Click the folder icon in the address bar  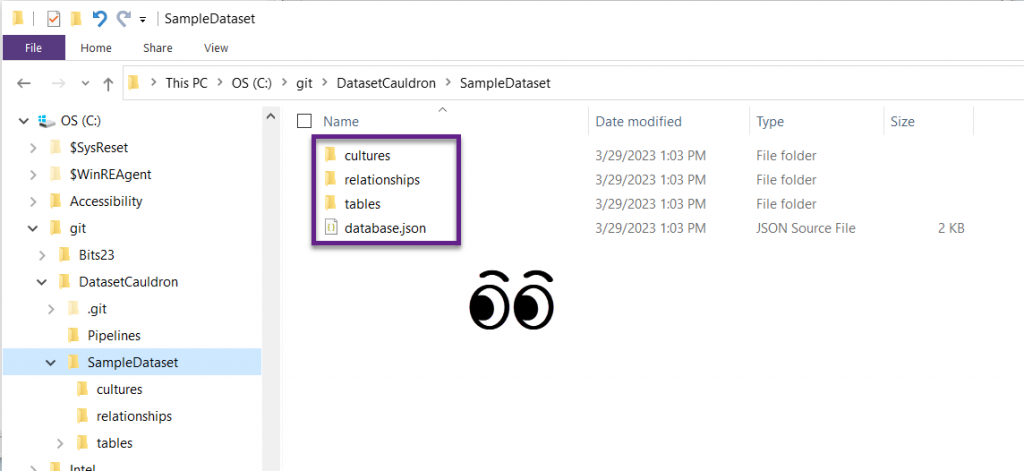pyautogui.click(x=134, y=83)
